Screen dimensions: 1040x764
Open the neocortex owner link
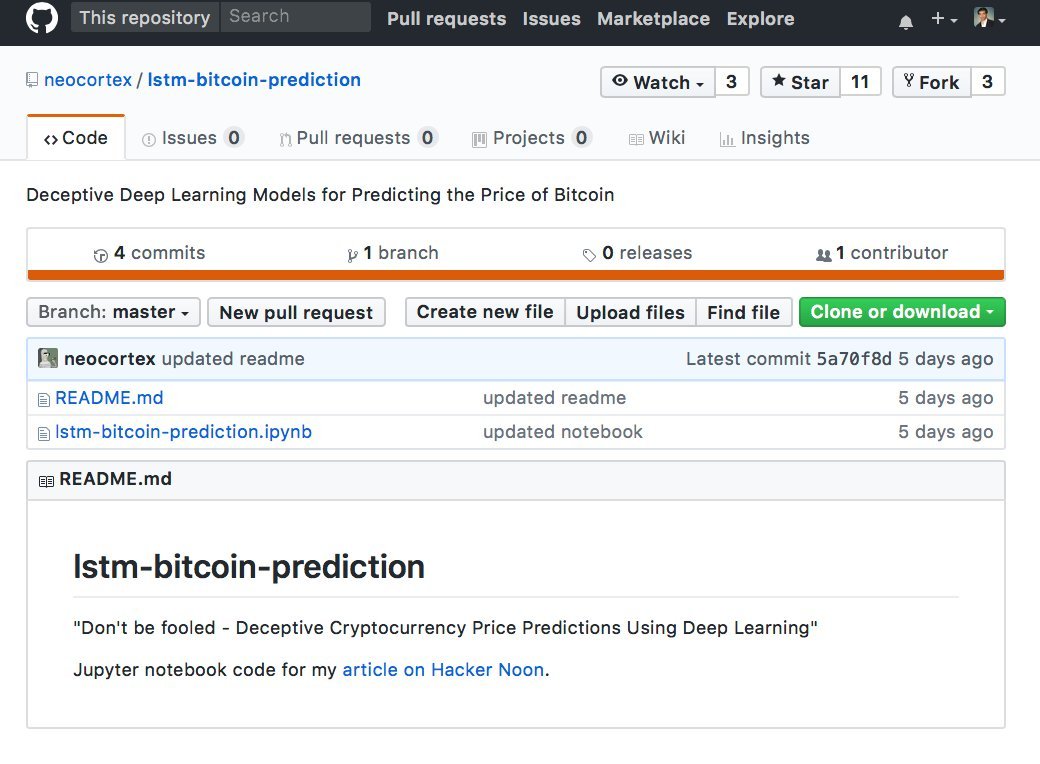coord(88,80)
